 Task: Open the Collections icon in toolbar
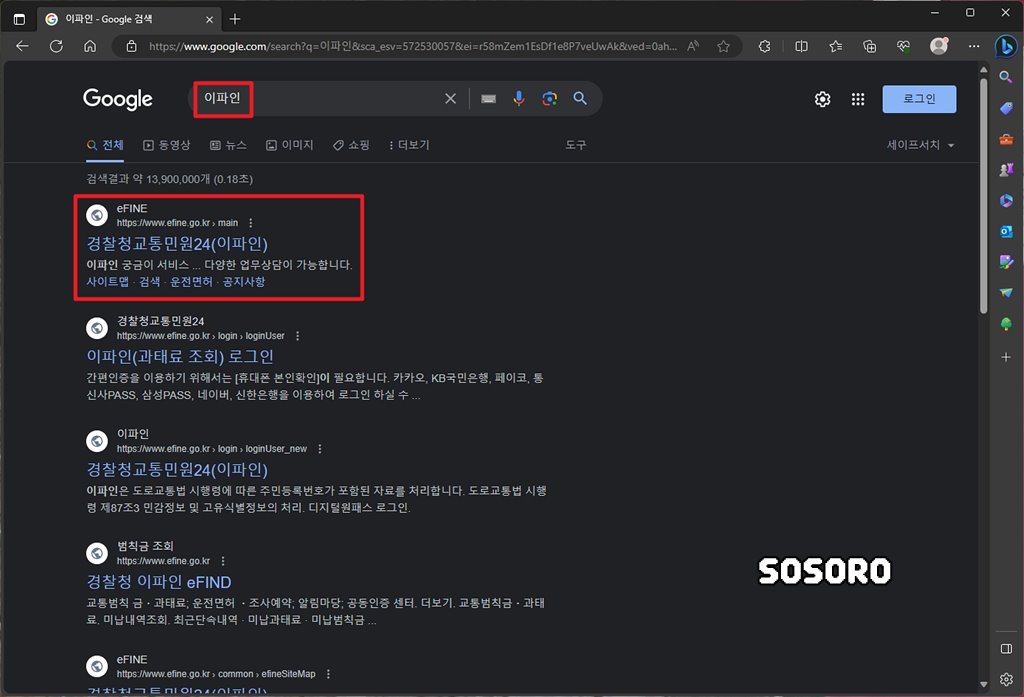[869, 46]
